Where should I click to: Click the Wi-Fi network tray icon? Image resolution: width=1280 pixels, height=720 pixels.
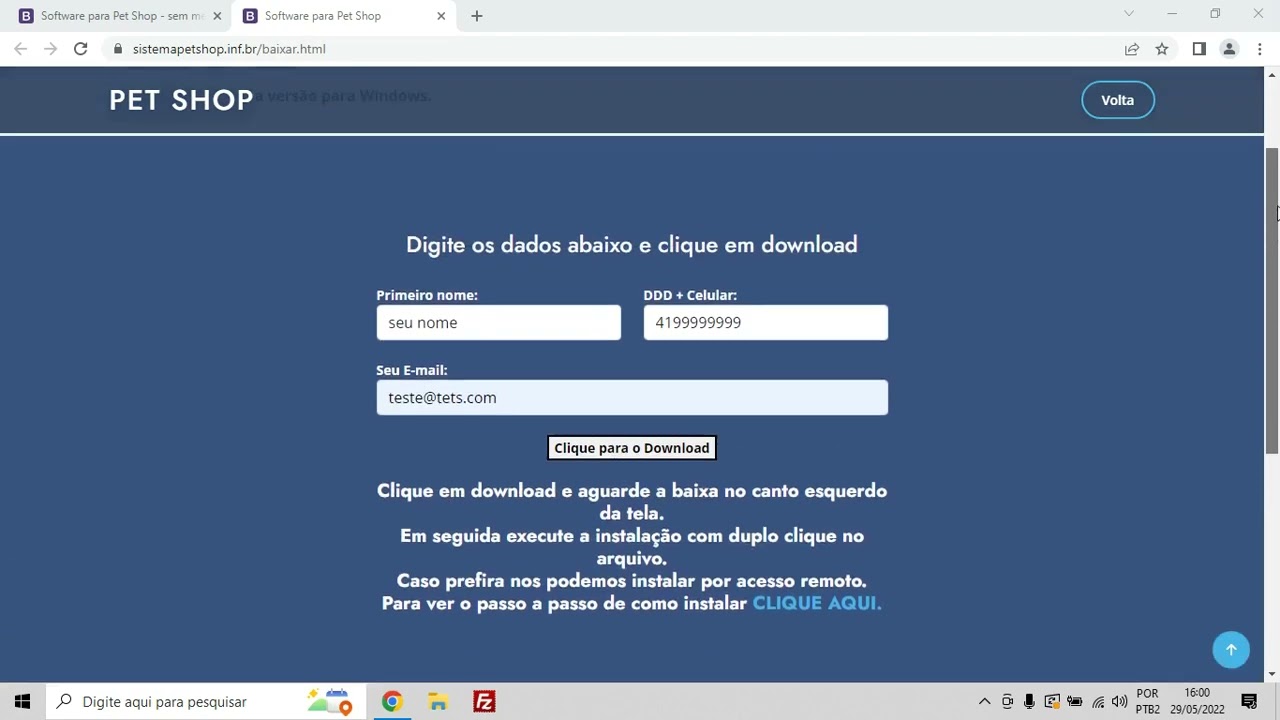point(1098,702)
